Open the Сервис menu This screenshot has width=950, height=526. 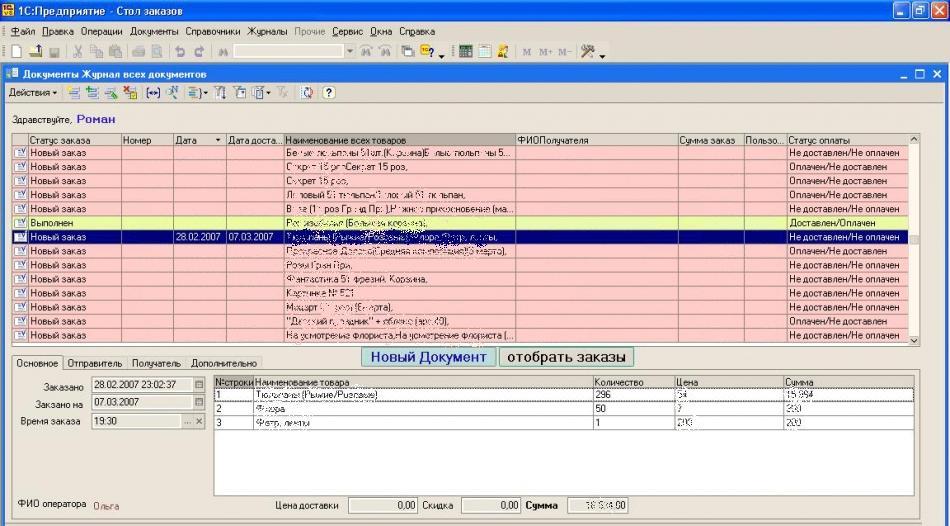[x=348, y=32]
